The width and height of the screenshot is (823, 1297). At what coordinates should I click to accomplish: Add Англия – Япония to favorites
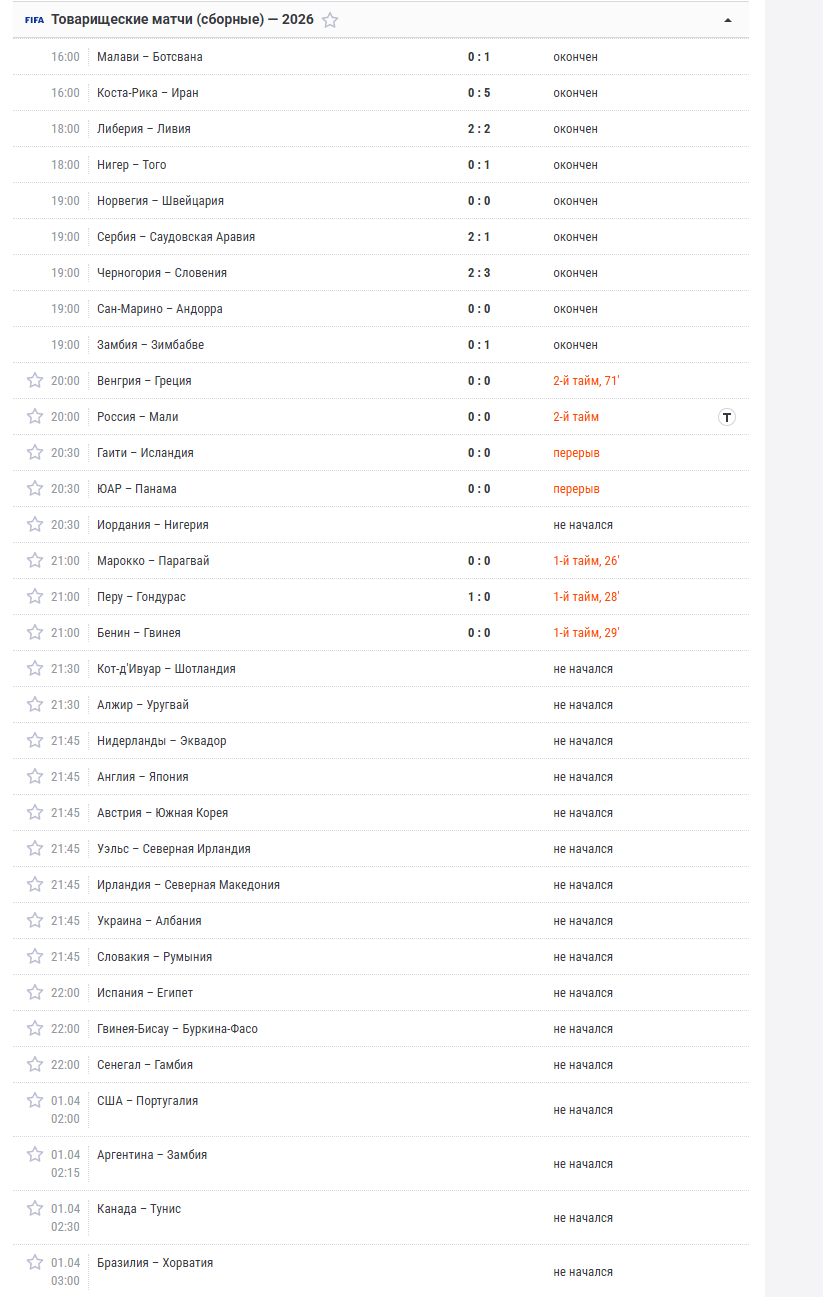(35, 777)
